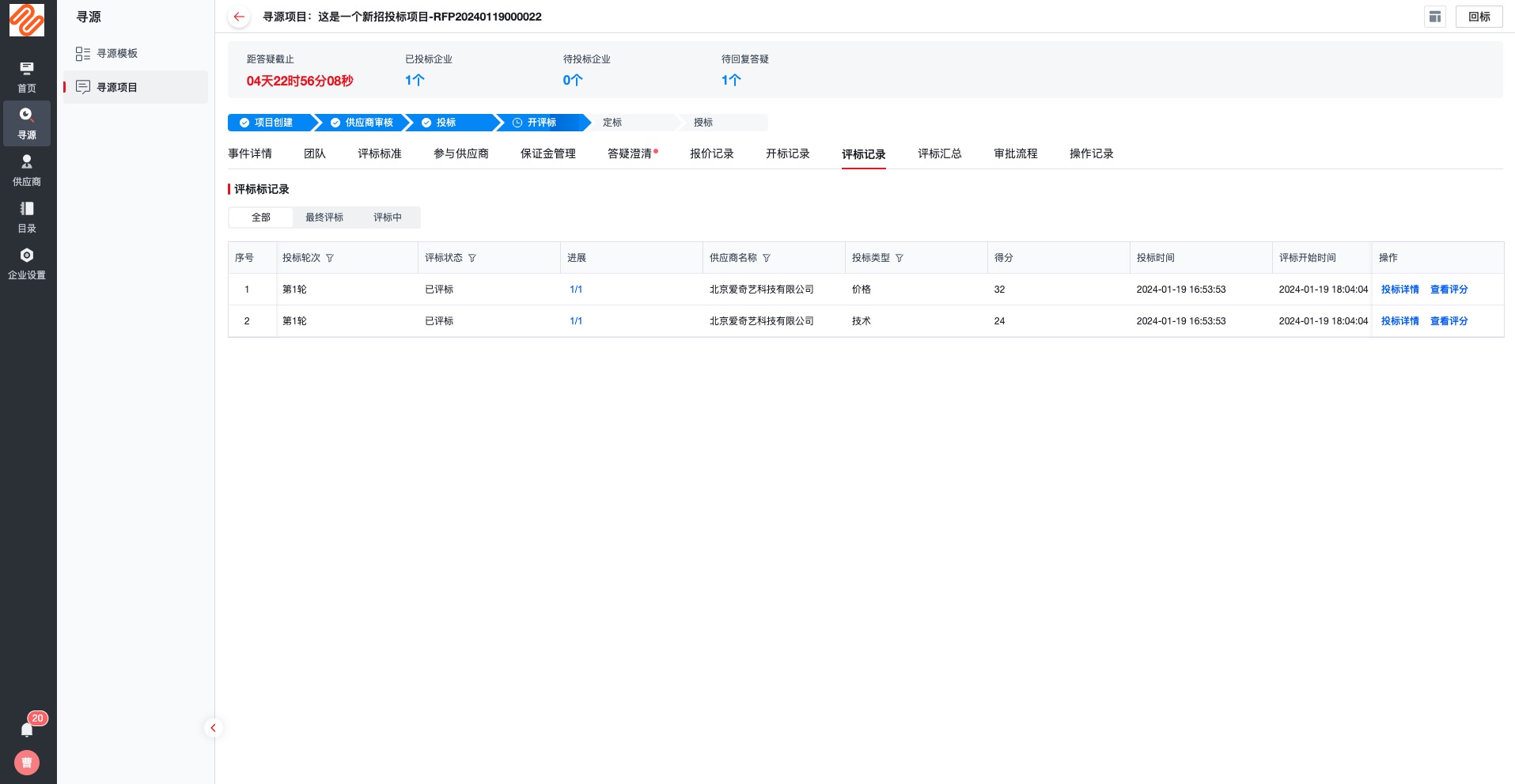This screenshot has width=1515, height=784.
Task: Open 企业设置 enterprise settings
Action: [x=27, y=263]
